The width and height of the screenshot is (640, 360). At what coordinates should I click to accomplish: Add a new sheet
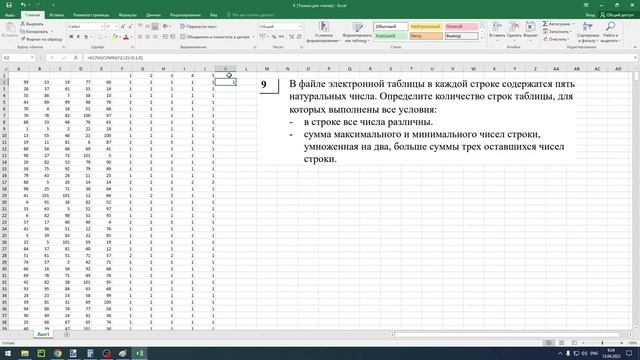click(x=67, y=335)
